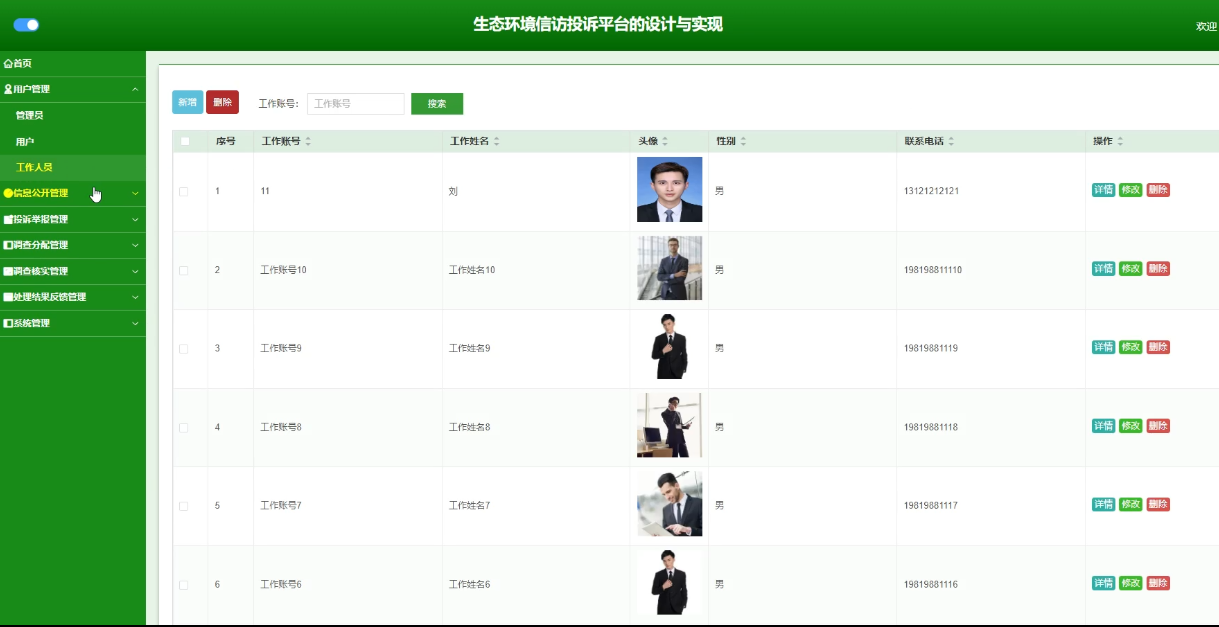The width and height of the screenshot is (1219, 627).
Task: Click the 联系电话 column sort icon
Action: [951, 142]
